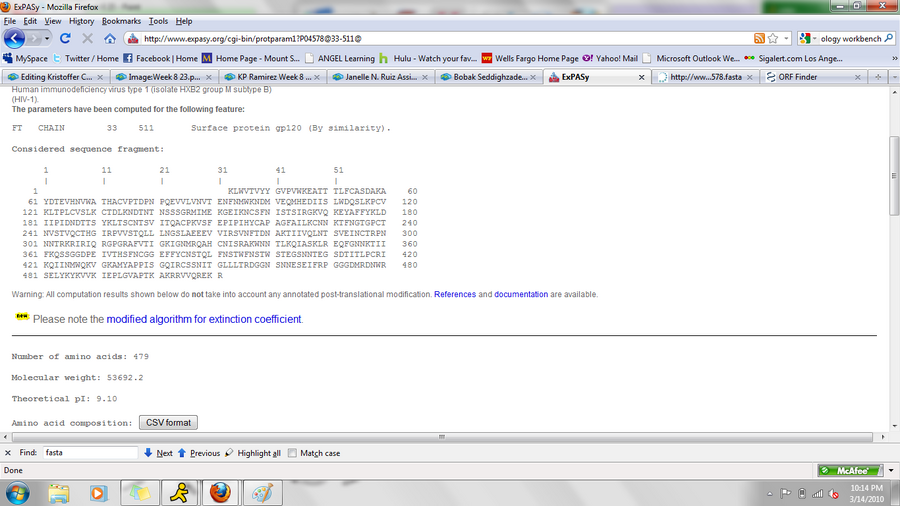Viewport: 900px width, 506px height.
Task: Open Firefox from the Windows taskbar
Action: tap(220, 493)
